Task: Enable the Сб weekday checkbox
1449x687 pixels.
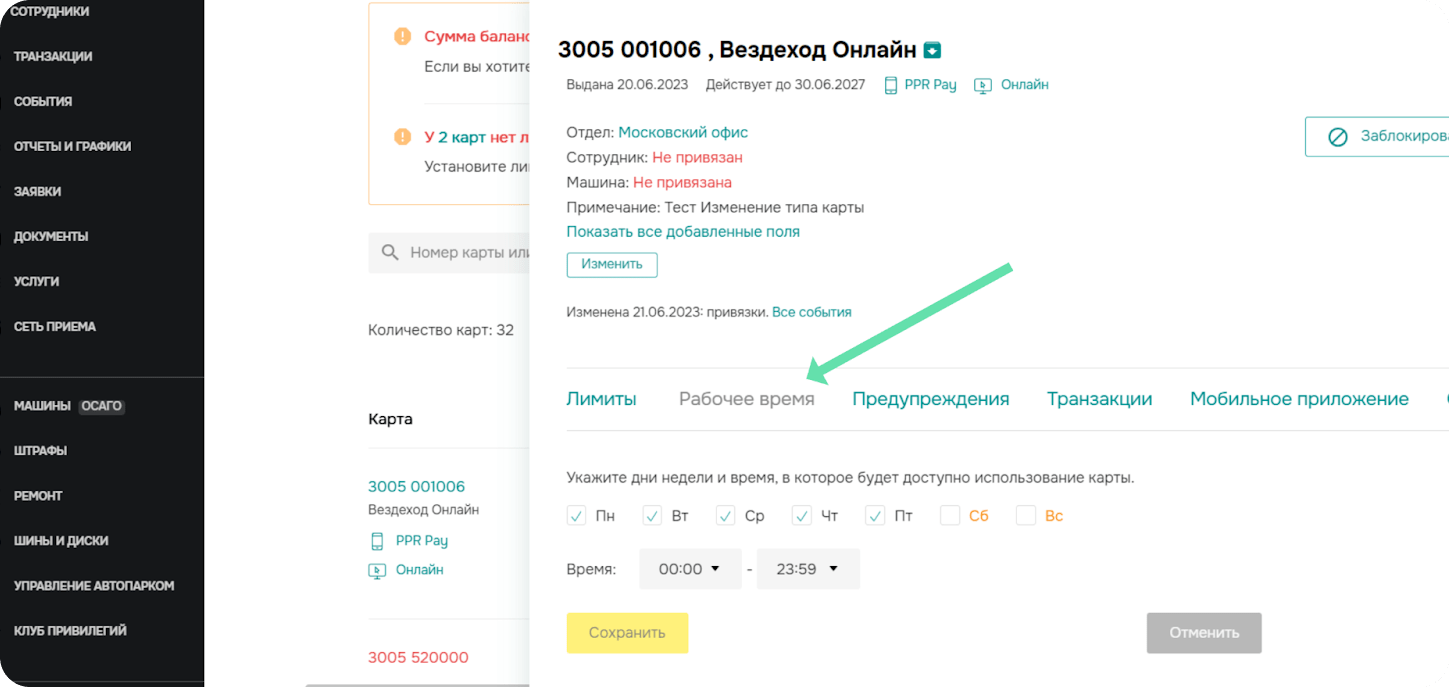Action: [x=950, y=516]
